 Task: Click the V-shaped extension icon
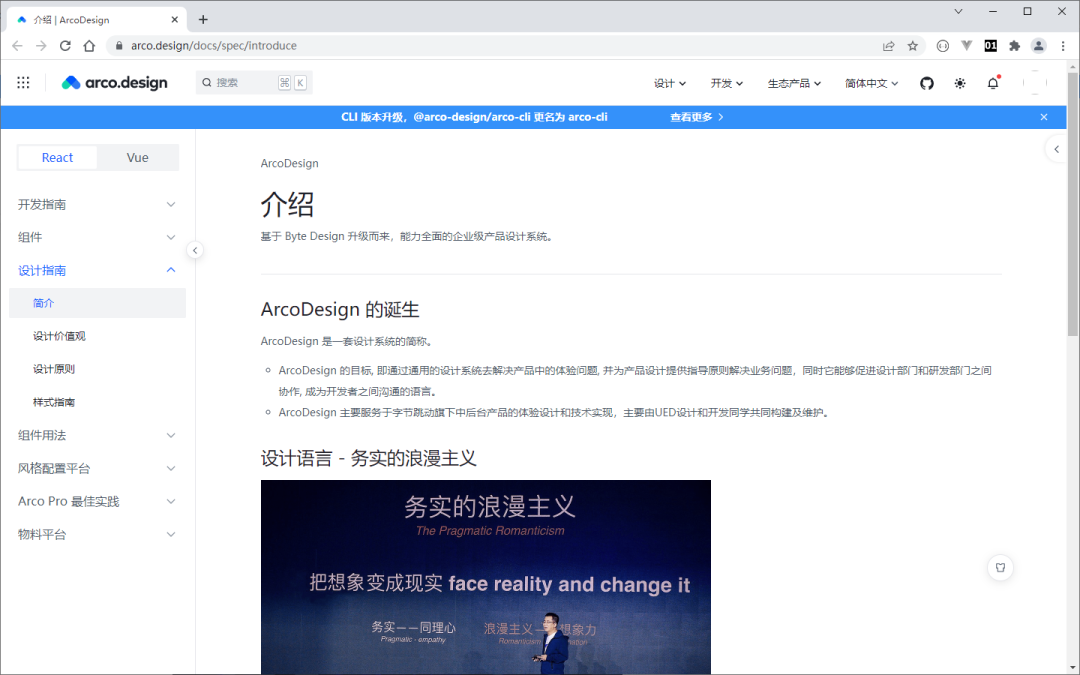(x=967, y=45)
